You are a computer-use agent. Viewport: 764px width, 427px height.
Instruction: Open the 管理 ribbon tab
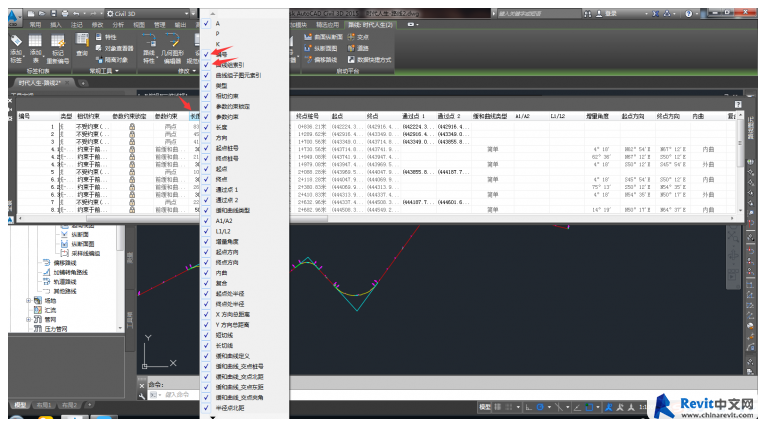click(x=159, y=25)
